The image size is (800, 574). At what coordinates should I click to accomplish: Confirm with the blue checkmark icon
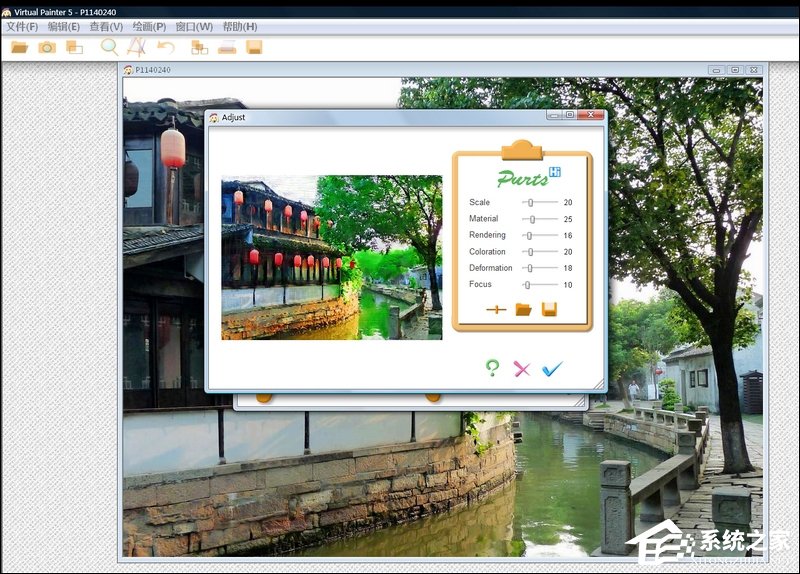point(552,369)
